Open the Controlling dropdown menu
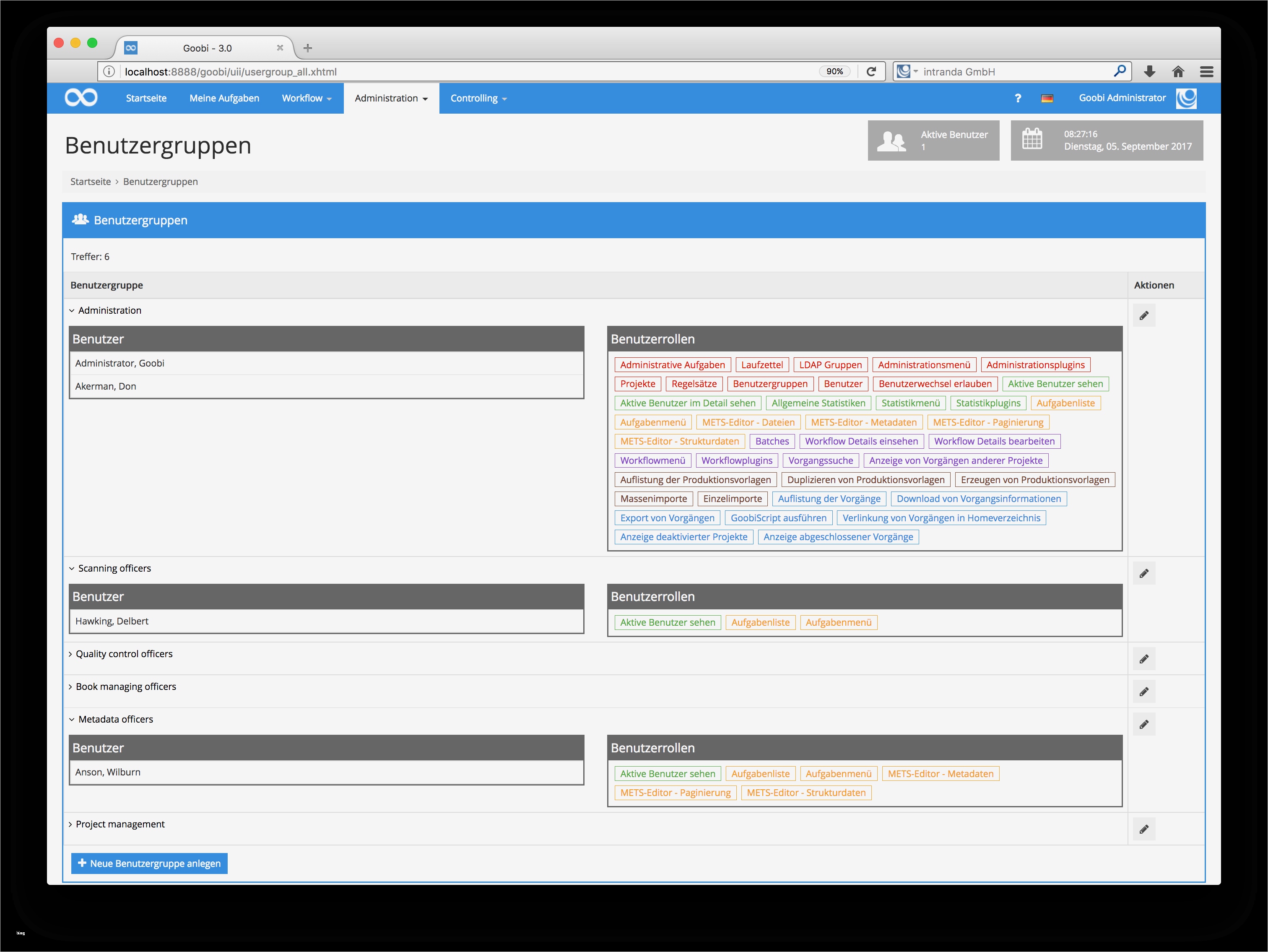The height and width of the screenshot is (952, 1268). (478, 99)
